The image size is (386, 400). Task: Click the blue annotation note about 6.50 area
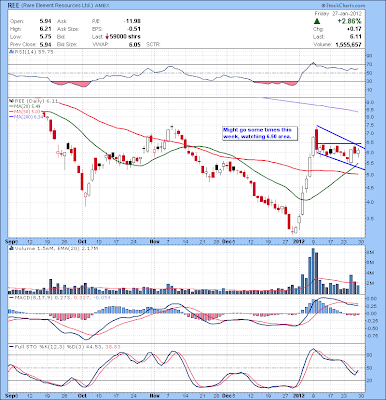click(259, 133)
